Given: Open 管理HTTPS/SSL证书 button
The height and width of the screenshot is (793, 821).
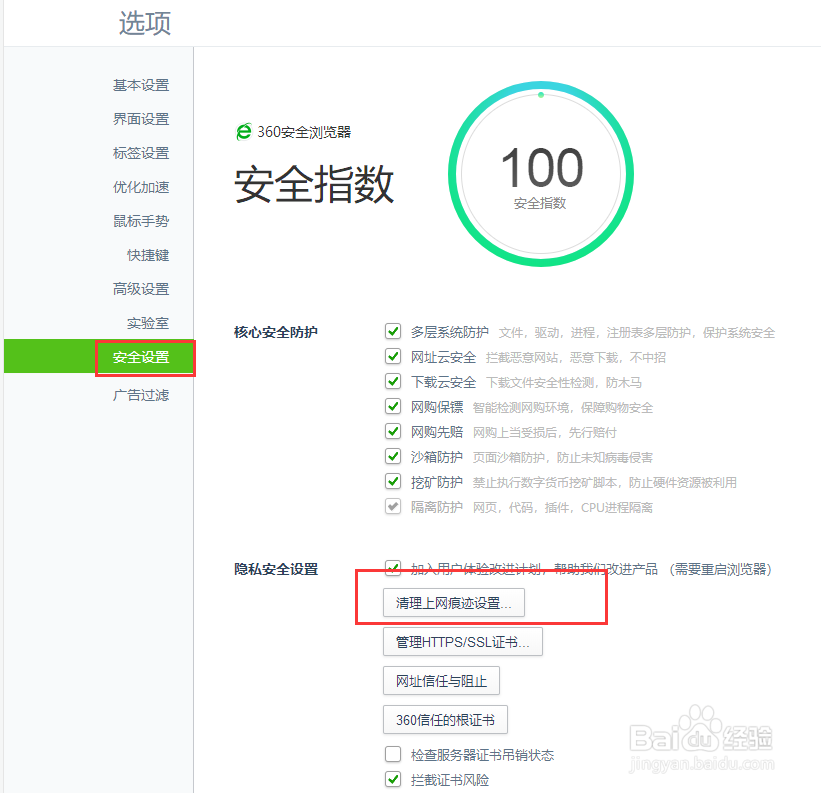Looking at the screenshot, I should click(x=462, y=642).
